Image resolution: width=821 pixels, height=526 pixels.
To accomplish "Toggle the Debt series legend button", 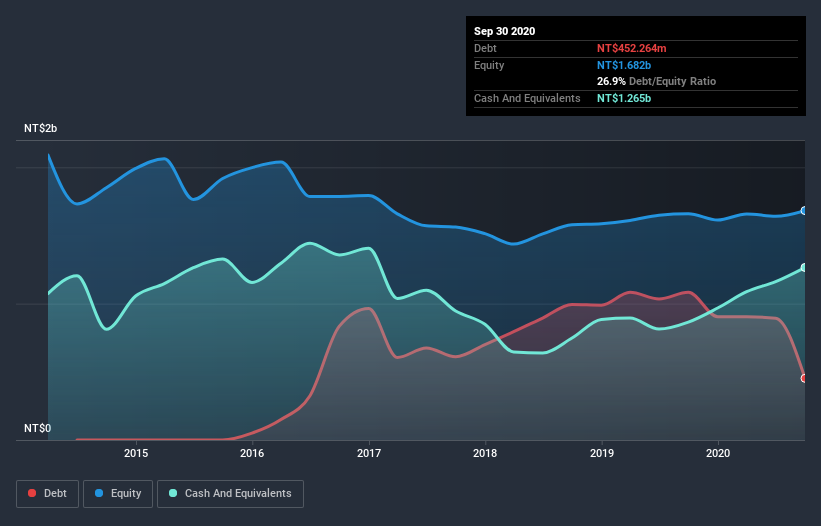I will [47, 494].
